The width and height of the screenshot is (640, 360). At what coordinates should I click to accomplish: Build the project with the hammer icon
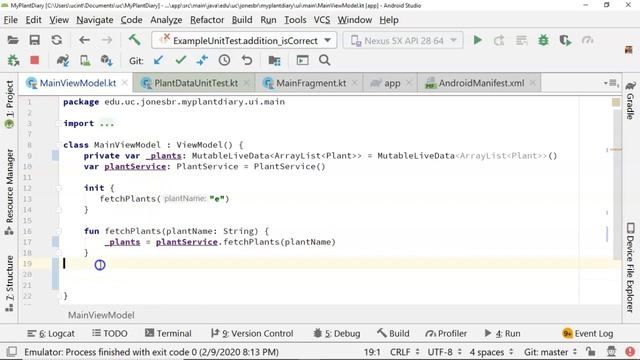coord(134,40)
